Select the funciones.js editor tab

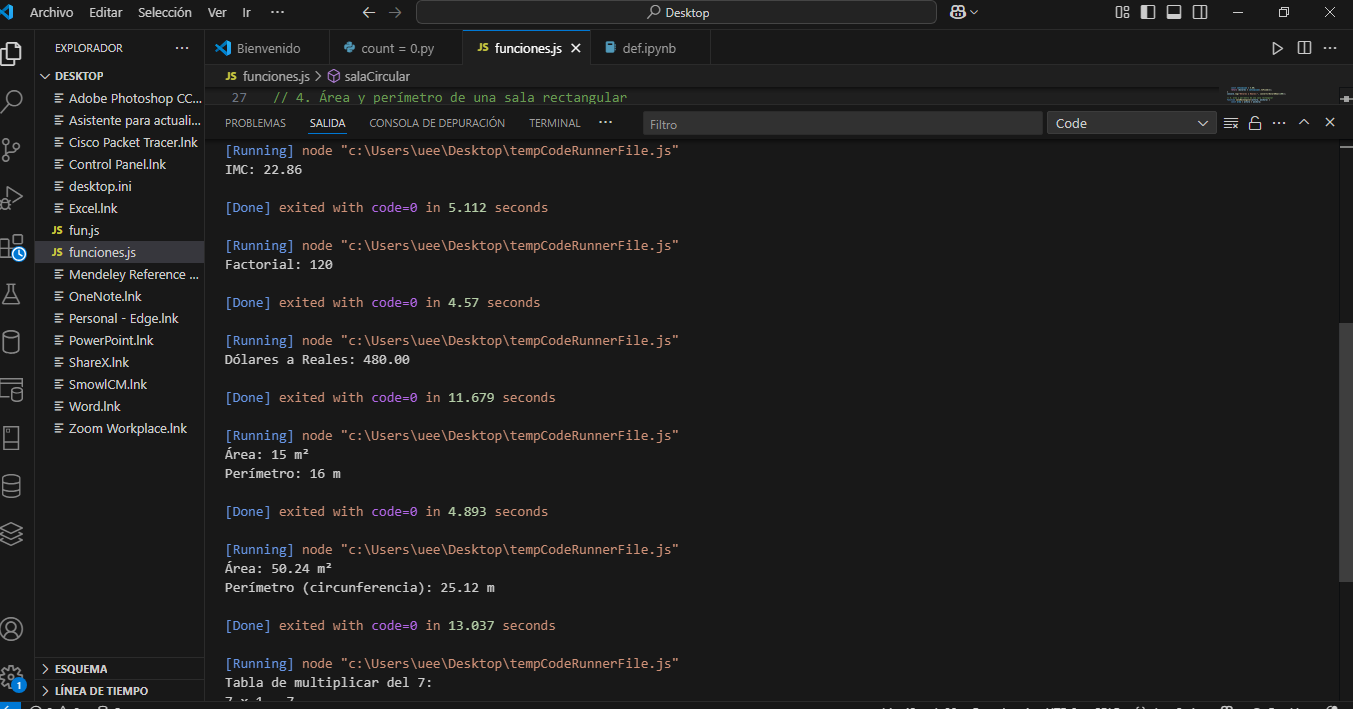click(x=527, y=48)
